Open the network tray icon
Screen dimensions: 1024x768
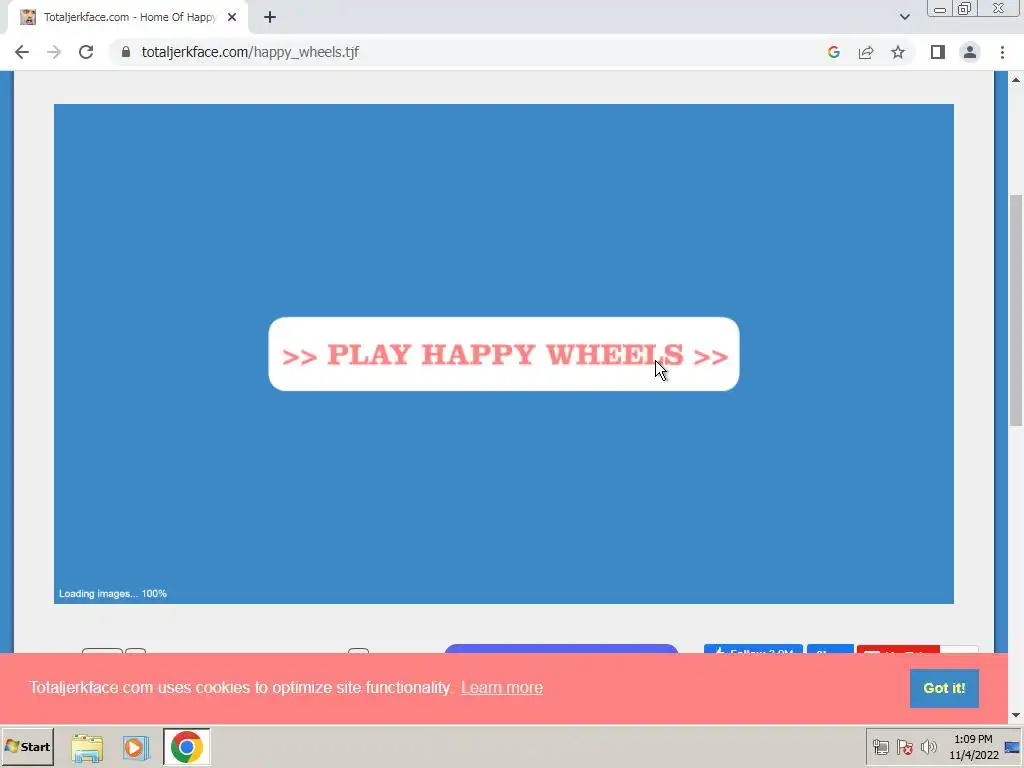point(881,747)
